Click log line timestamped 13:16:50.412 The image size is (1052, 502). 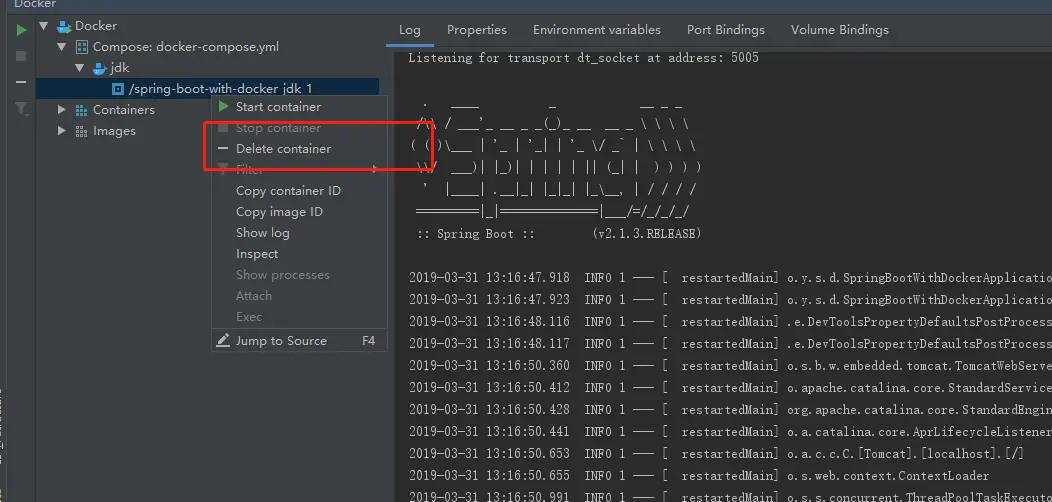730,388
